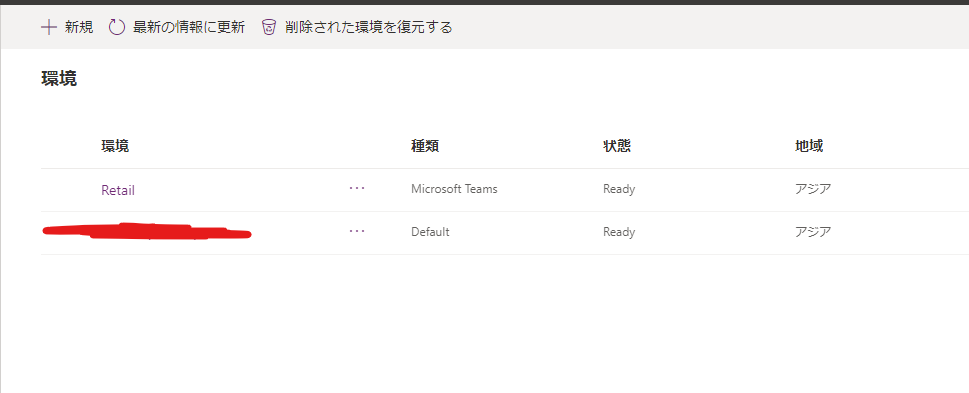This screenshot has height=393, width=969.
Task: Click the Ready status in Retail row
Action: pyautogui.click(x=619, y=189)
